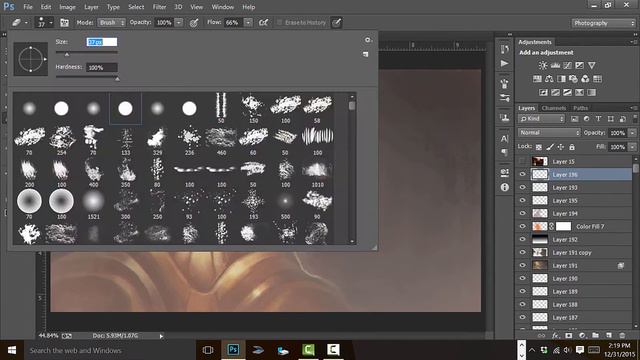Open layer blend mode Normal dropdown

(x=549, y=133)
